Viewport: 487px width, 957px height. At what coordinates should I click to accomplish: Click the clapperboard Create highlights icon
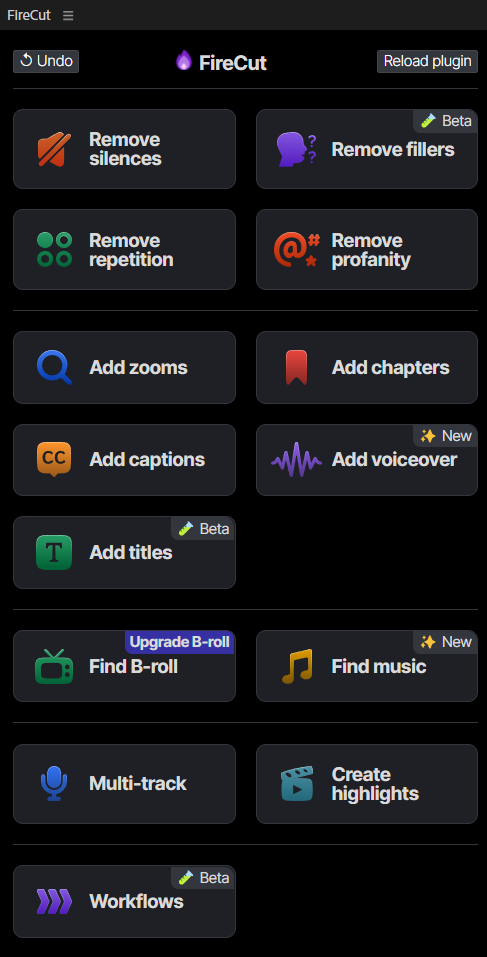[x=297, y=784]
